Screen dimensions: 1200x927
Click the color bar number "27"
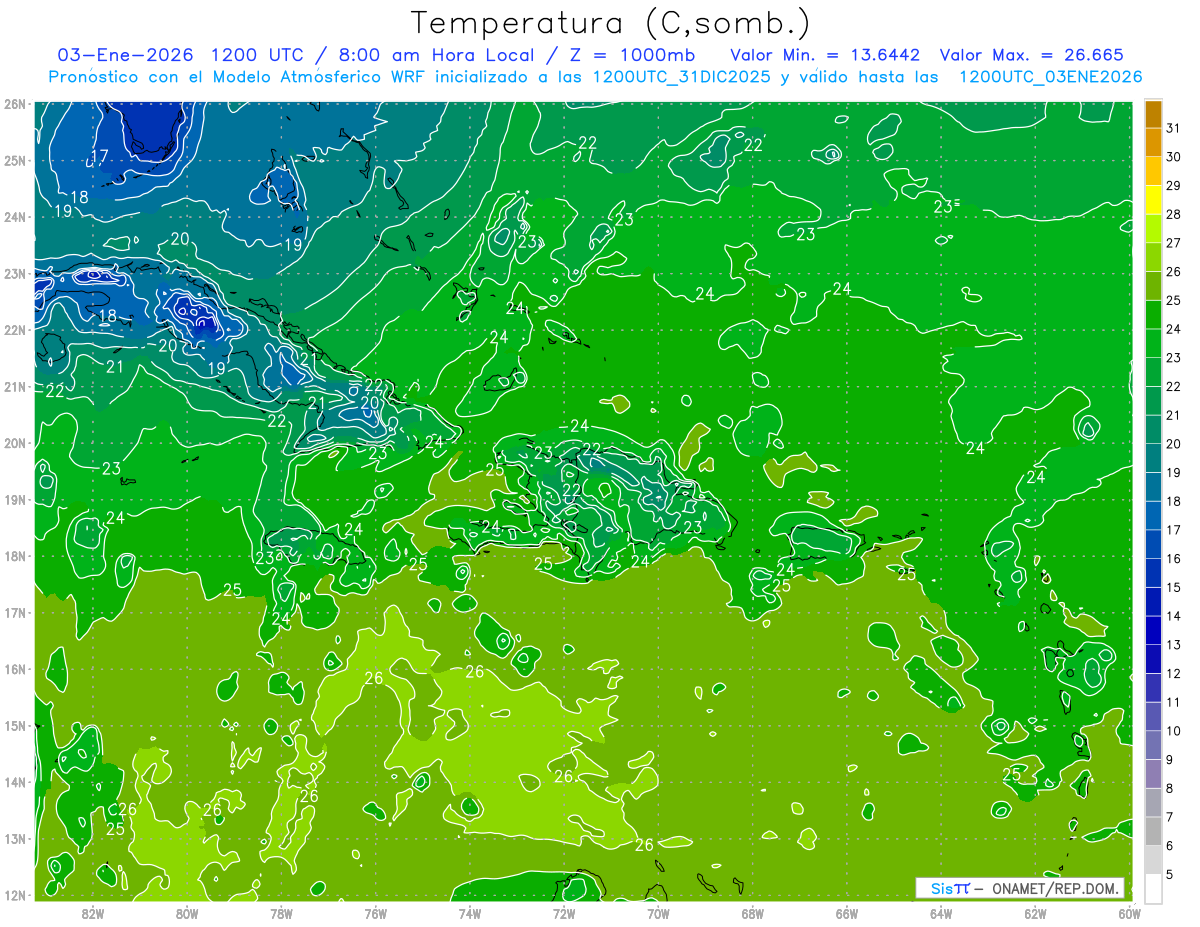coord(1174,243)
